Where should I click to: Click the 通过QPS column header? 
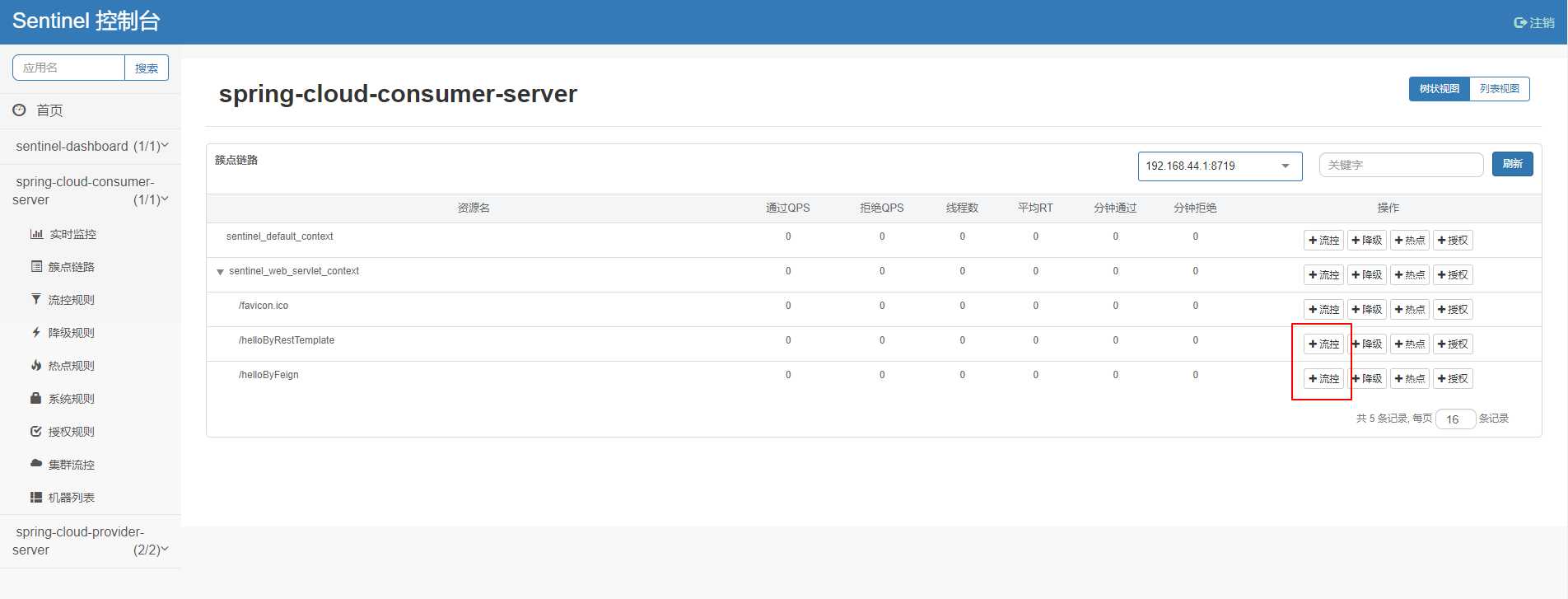point(788,208)
